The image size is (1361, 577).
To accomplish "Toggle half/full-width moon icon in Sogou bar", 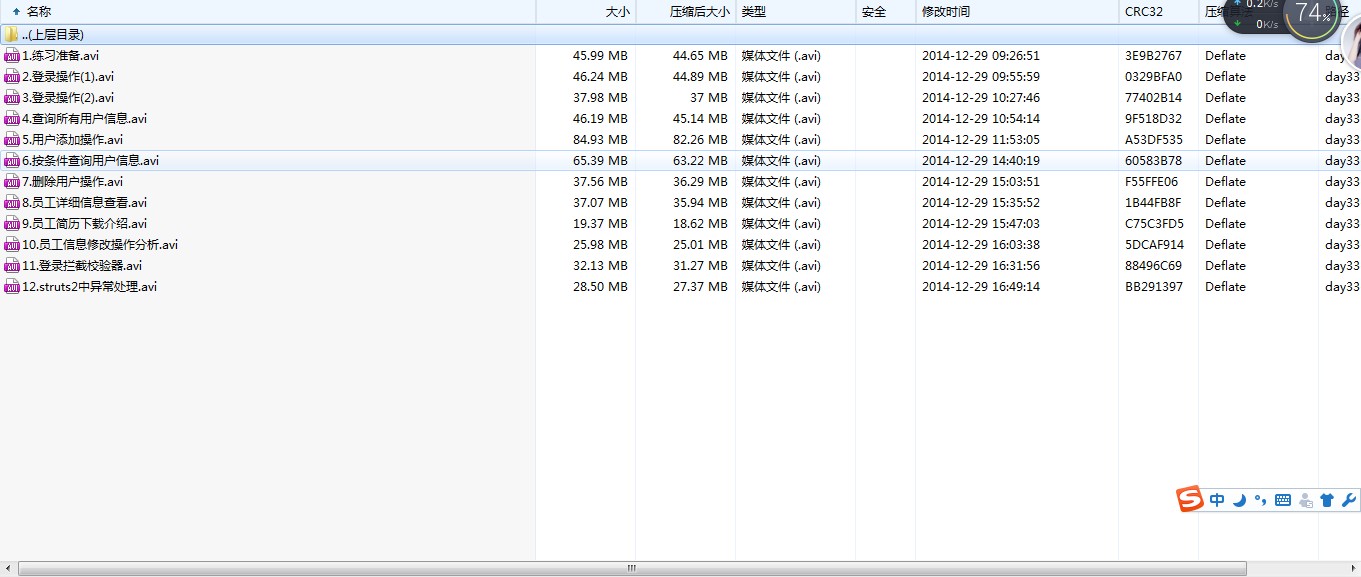I will 1239,500.
